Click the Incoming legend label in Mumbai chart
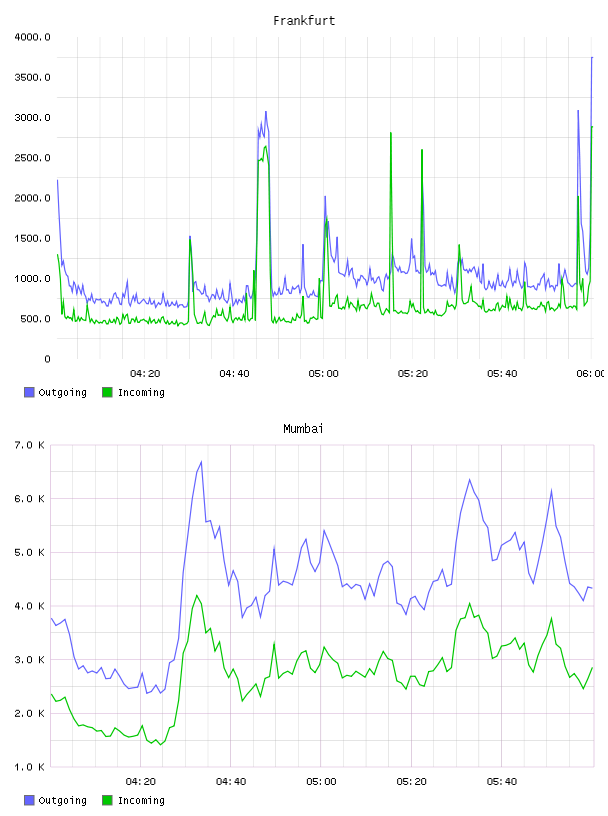The width and height of the screenshot is (608, 816). 141,800
